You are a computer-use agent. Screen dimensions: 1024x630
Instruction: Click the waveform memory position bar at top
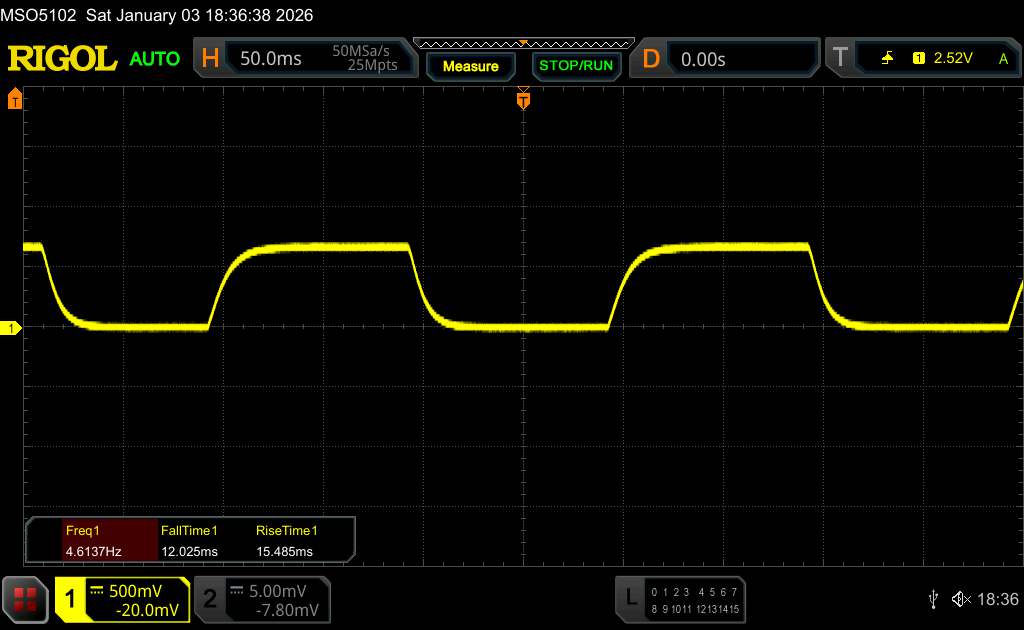point(523,43)
